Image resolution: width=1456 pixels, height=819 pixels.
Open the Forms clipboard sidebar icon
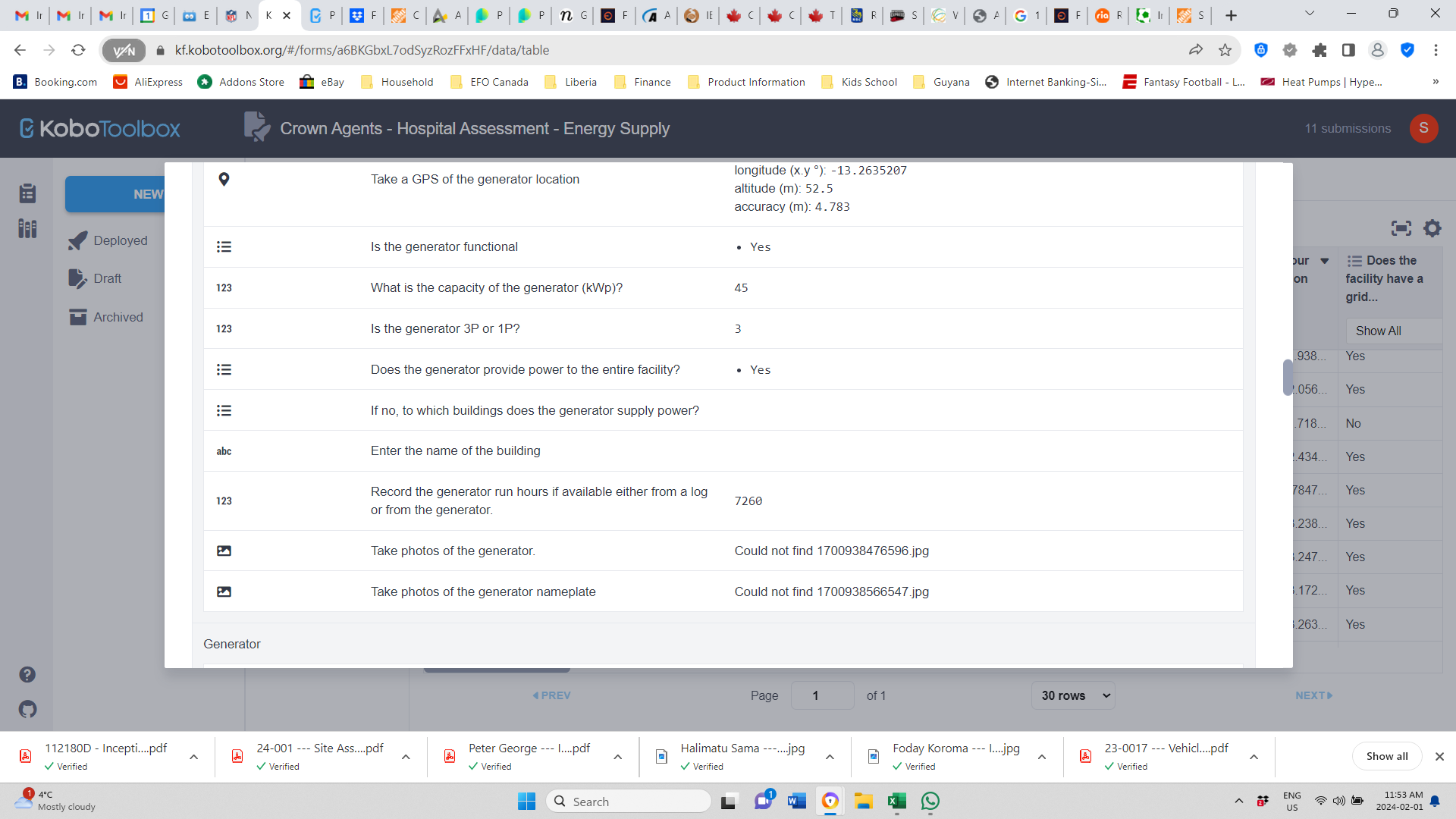point(28,193)
